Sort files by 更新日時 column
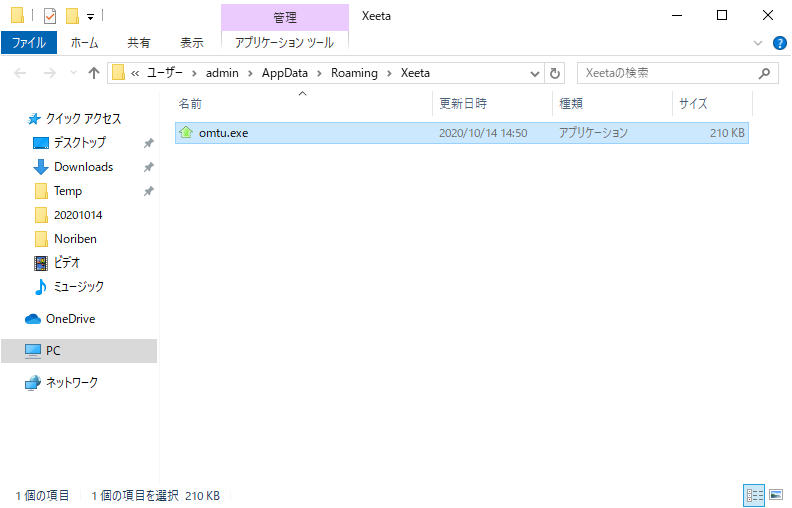Viewport: 792px width, 508px height. [492, 104]
